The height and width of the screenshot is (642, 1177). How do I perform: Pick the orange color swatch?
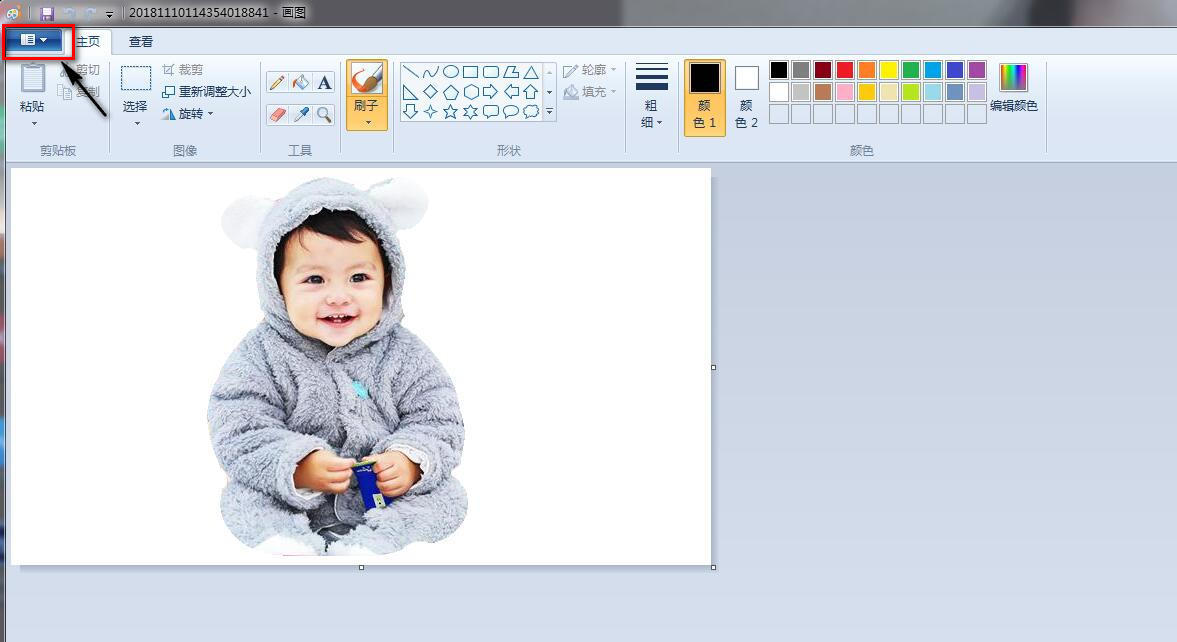tap(866, 70)
